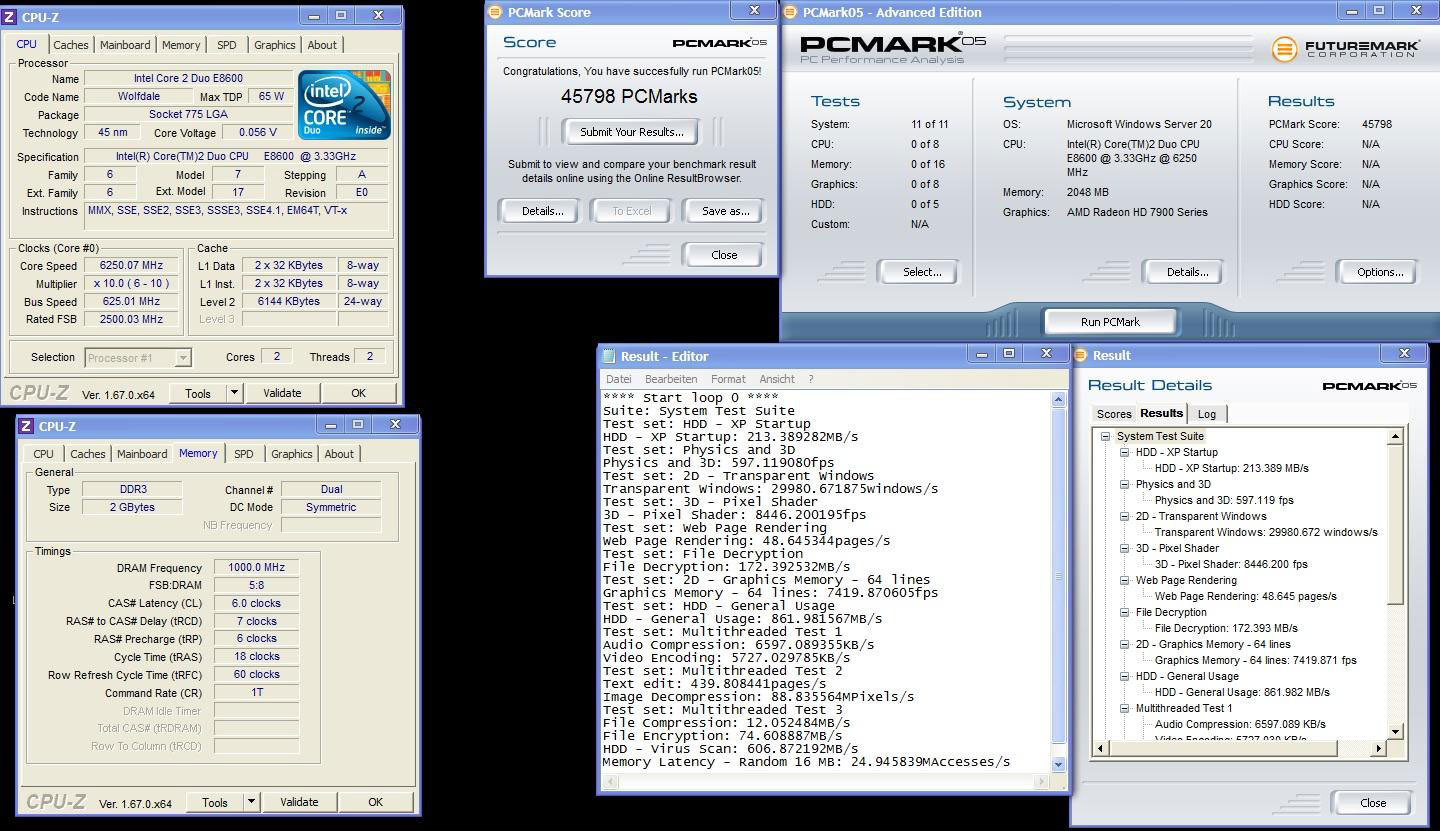
Task: Click Editor vertical scrollbar up arrow
Action: (x=1058, y=400)
